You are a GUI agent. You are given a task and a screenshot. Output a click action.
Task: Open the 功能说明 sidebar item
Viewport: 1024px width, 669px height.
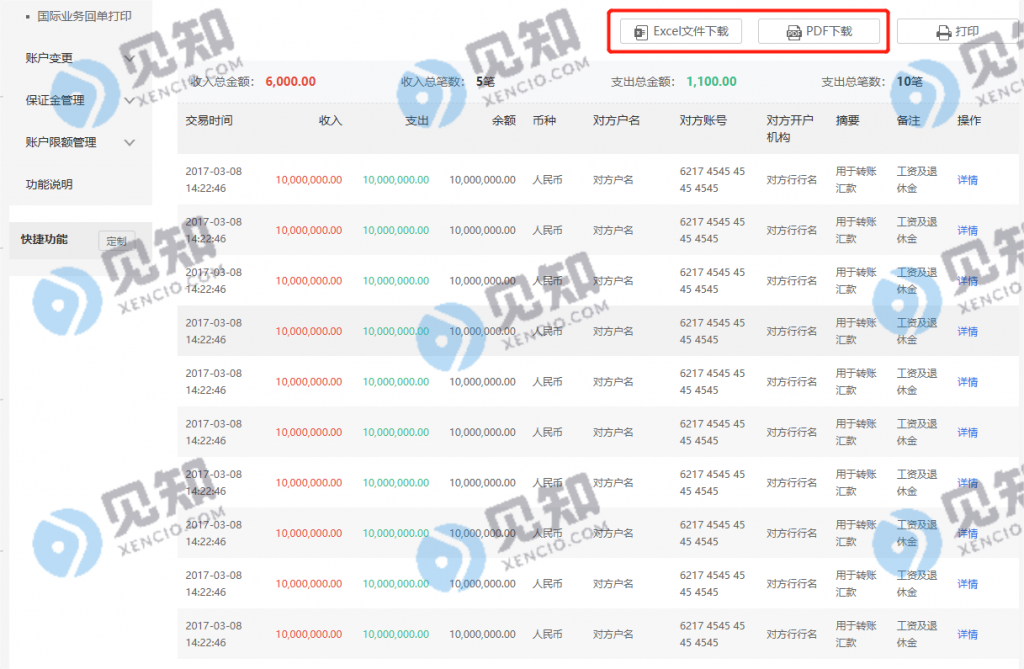tap(49, 184)
